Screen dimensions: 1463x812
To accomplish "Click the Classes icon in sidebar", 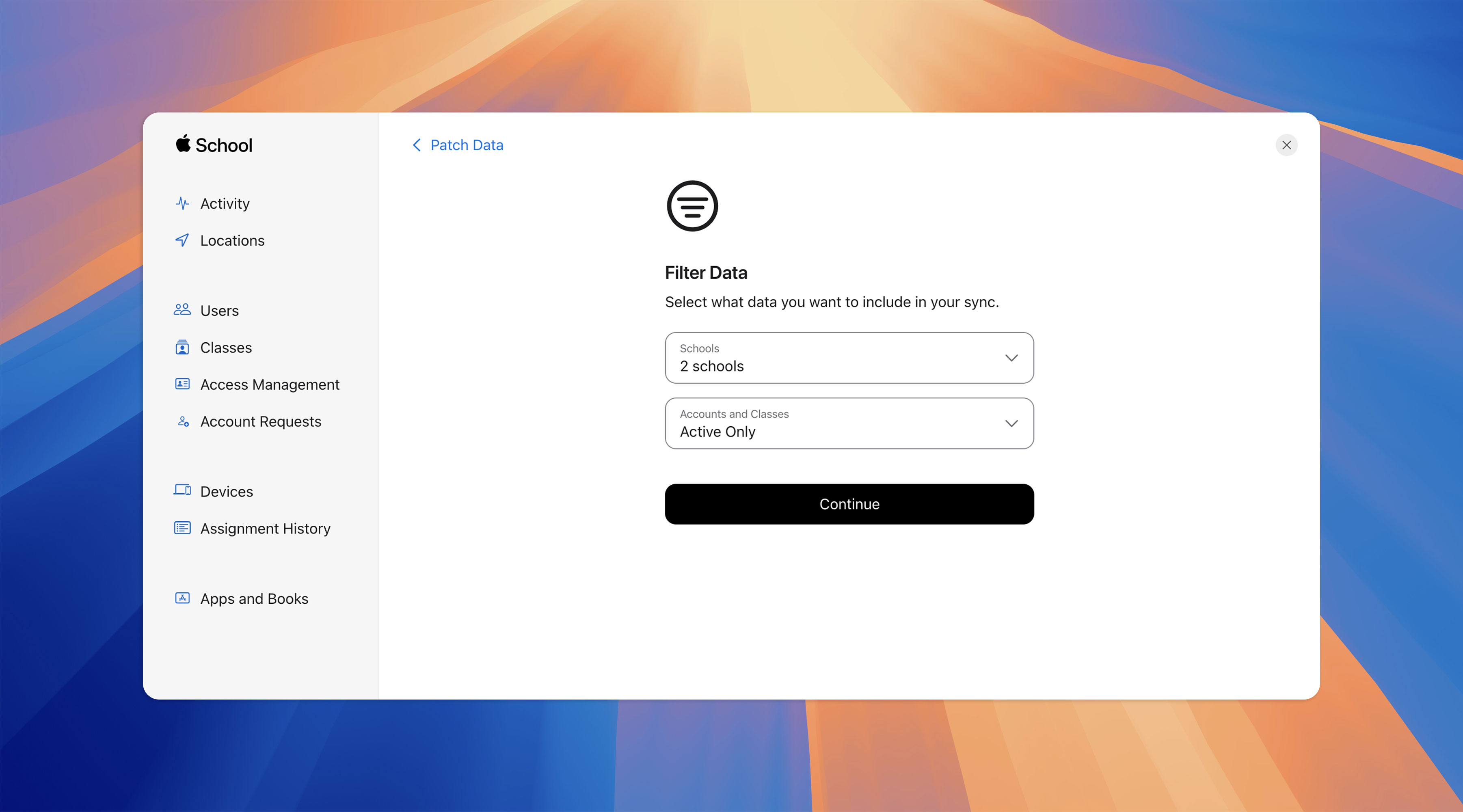I will pos(182,348).
